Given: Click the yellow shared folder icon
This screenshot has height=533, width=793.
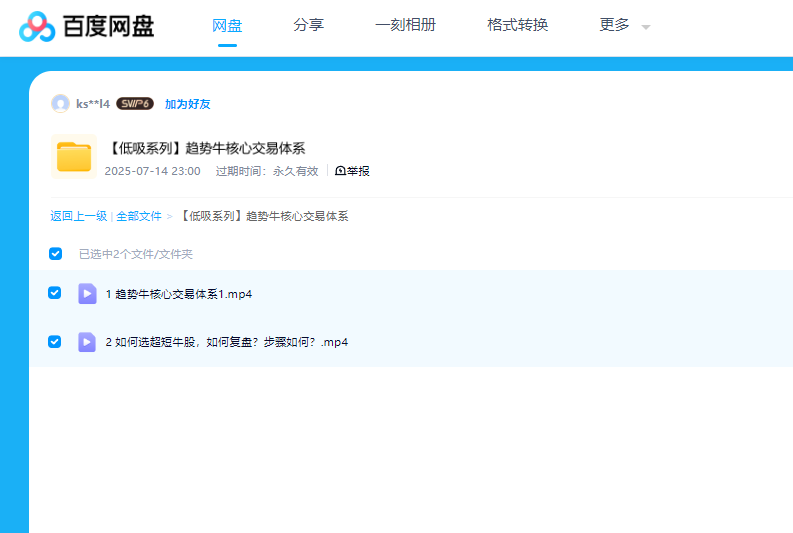Looking at the screenshot, I should pos(74,157).
